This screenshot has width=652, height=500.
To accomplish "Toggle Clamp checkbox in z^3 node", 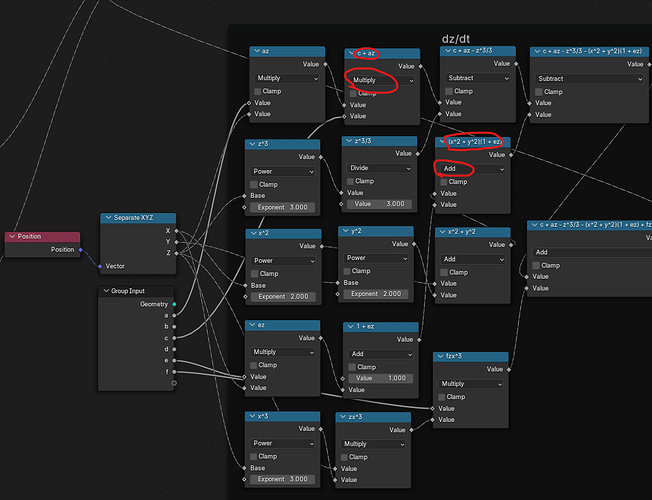I will pos(254,184).
